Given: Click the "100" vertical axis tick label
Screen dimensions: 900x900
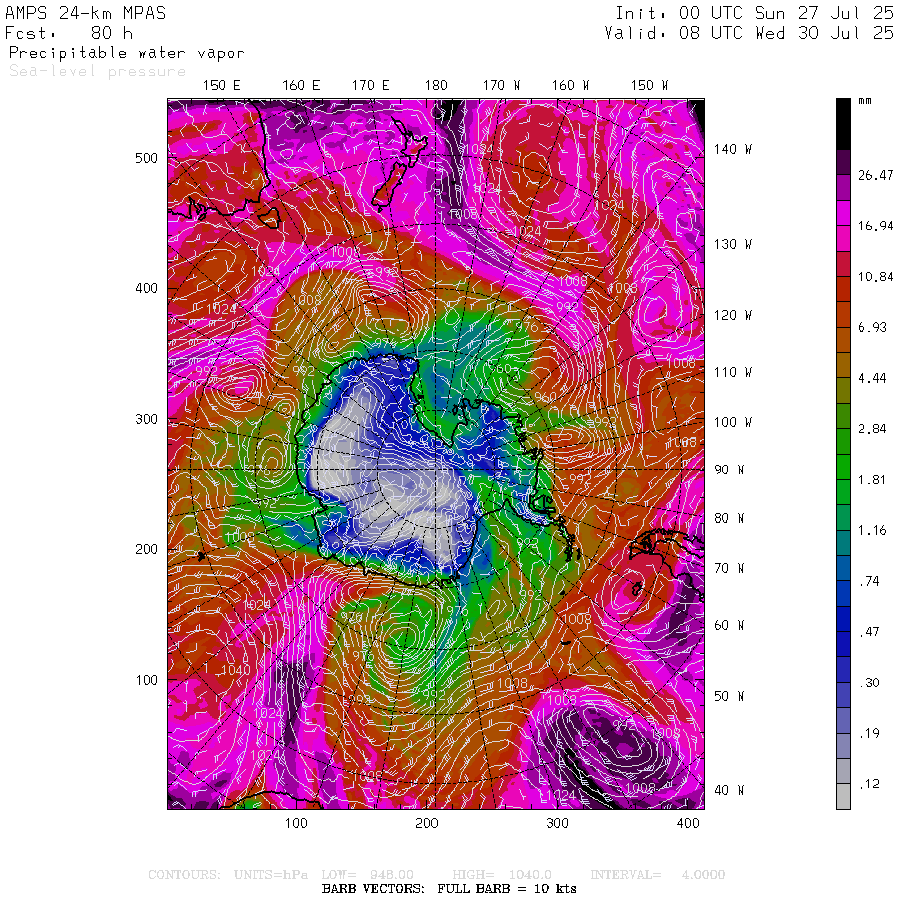Looking at the screenshot, I should click(146, 680).
